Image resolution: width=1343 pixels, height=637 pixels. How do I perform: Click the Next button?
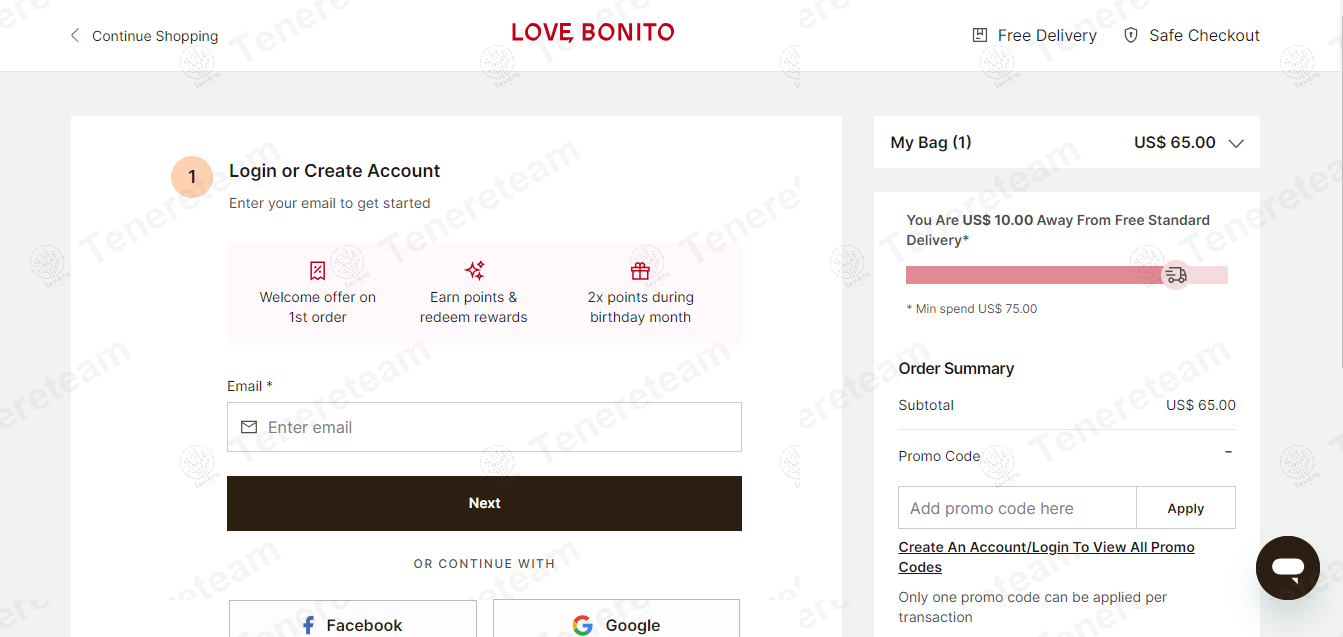coord(484,503)
